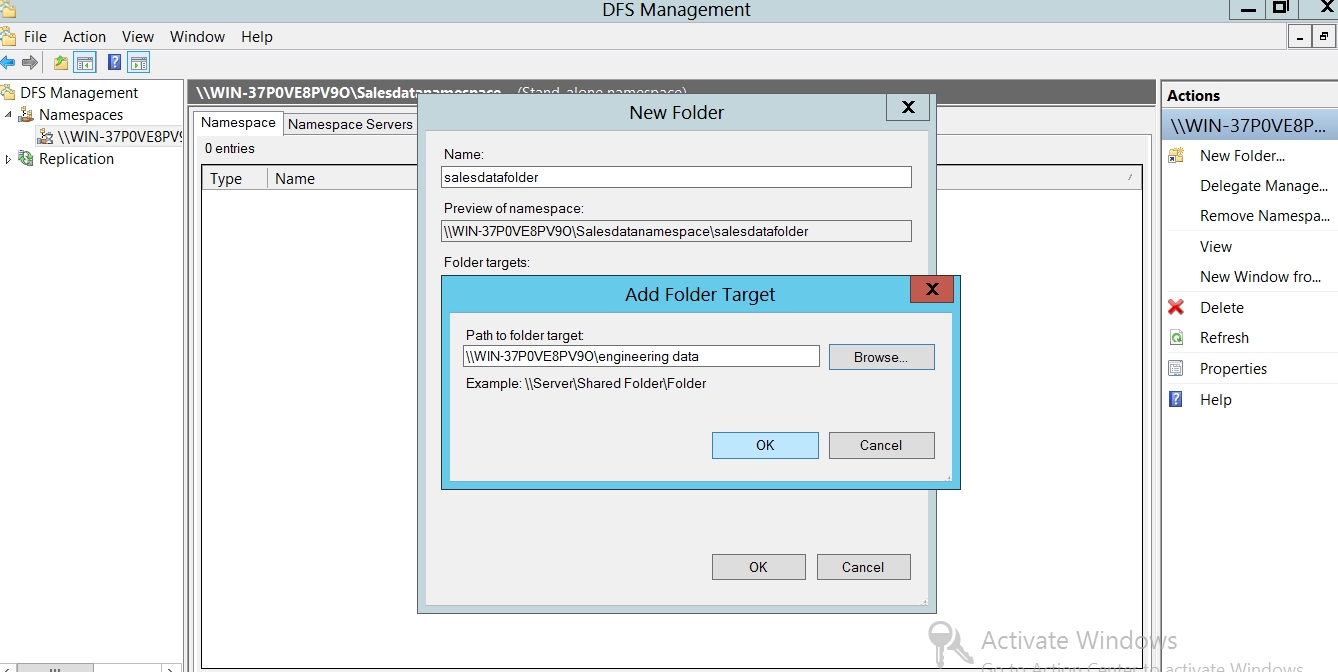1338x672 pixels.
Task: Click the Properties icon in Actions pane
Action: click(1176, 369)
